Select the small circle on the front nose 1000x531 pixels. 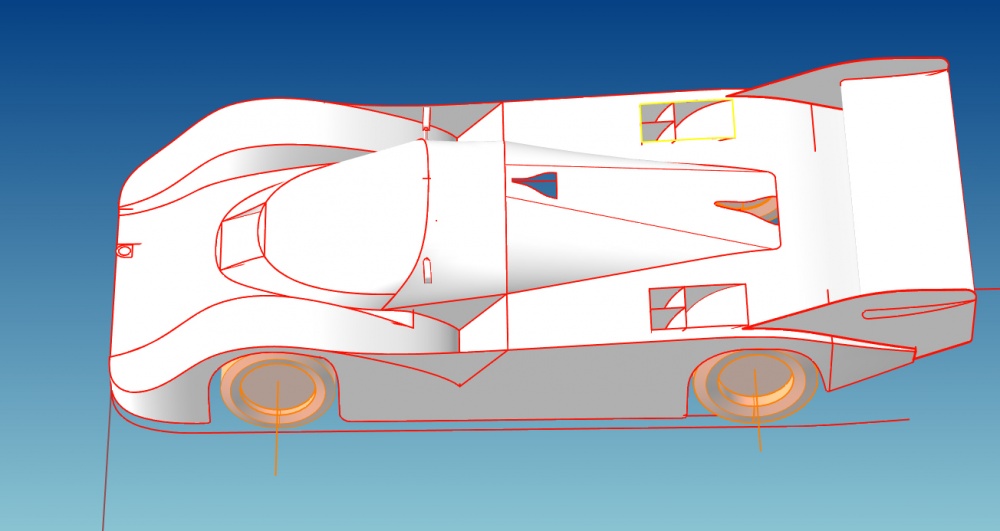[x=124, y=251]
